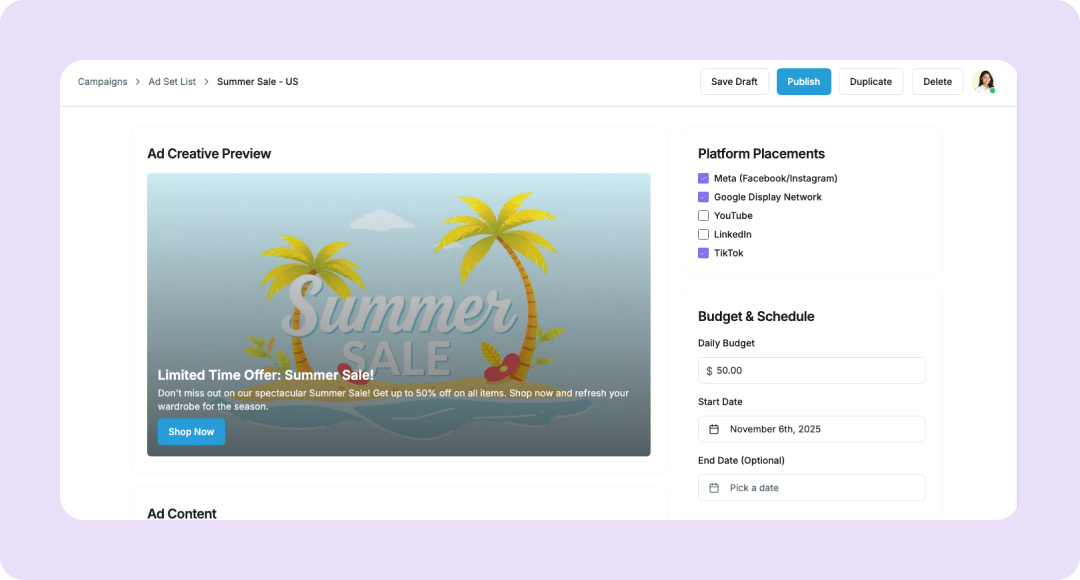Enable the YouTube placement checkbox
This screenshot has height=580, width=1080.
tap(703, 216)
